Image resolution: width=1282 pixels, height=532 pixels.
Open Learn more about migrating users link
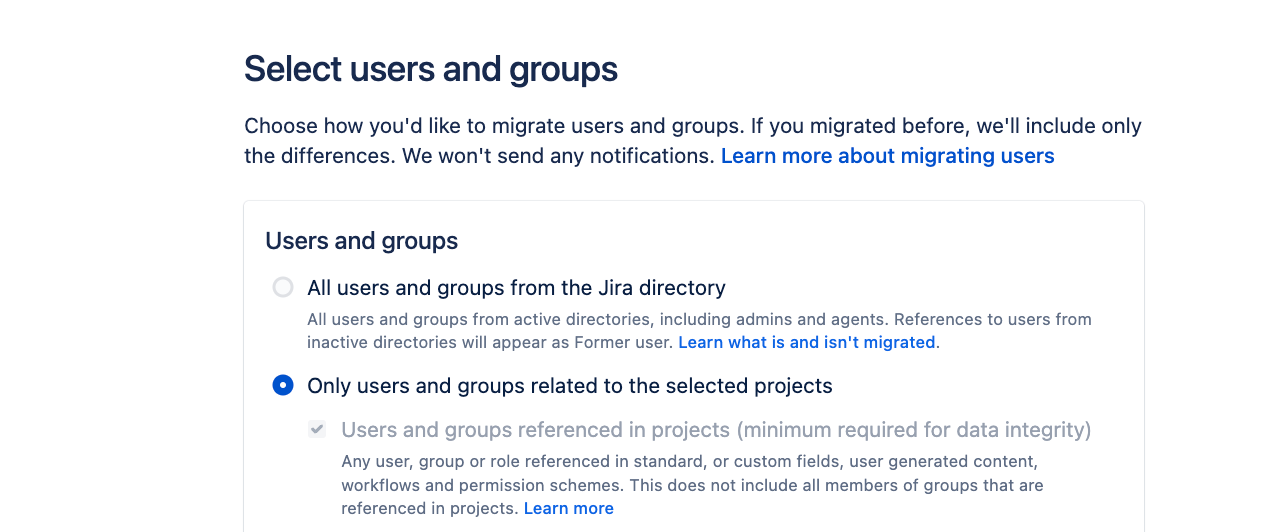(887, 156)
